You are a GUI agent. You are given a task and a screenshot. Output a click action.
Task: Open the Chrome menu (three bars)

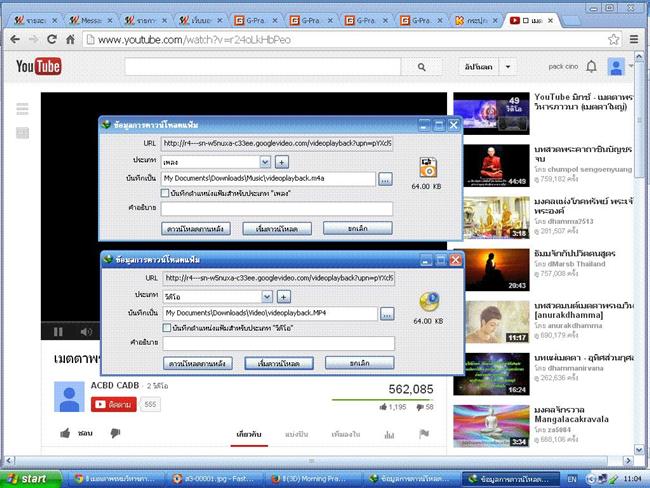tap(634, 39)
